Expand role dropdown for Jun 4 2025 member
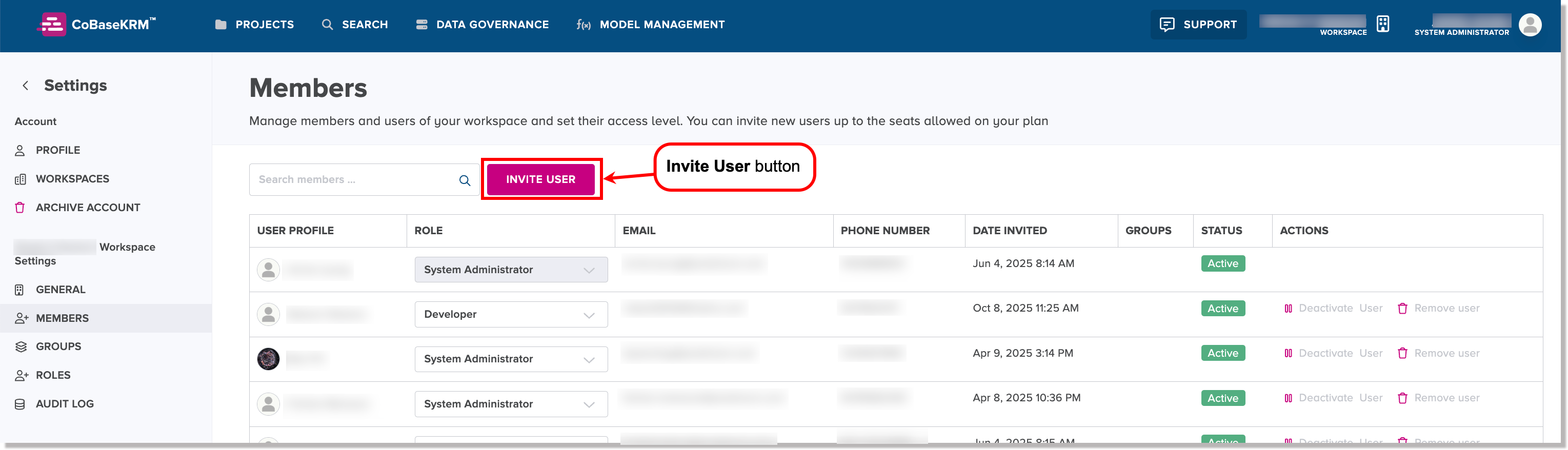The height and width of the screenshot is (450, 1568). pyautogui.click(x=511, y=270)
